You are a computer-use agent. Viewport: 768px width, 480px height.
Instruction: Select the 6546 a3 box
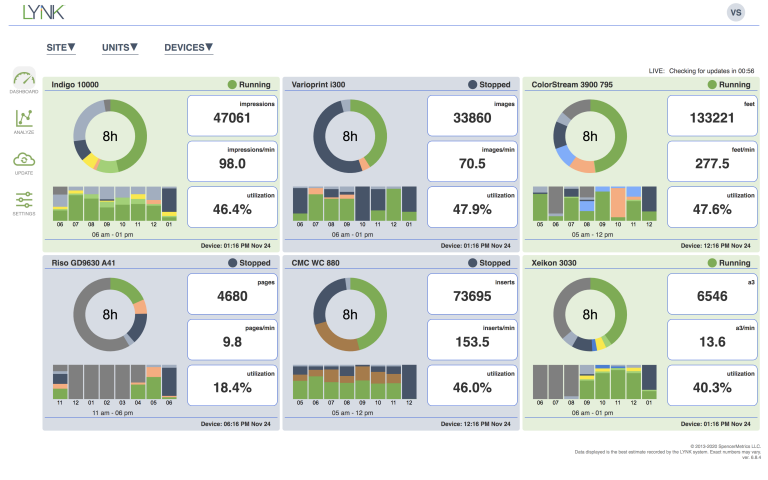click(x=712, y=294)
